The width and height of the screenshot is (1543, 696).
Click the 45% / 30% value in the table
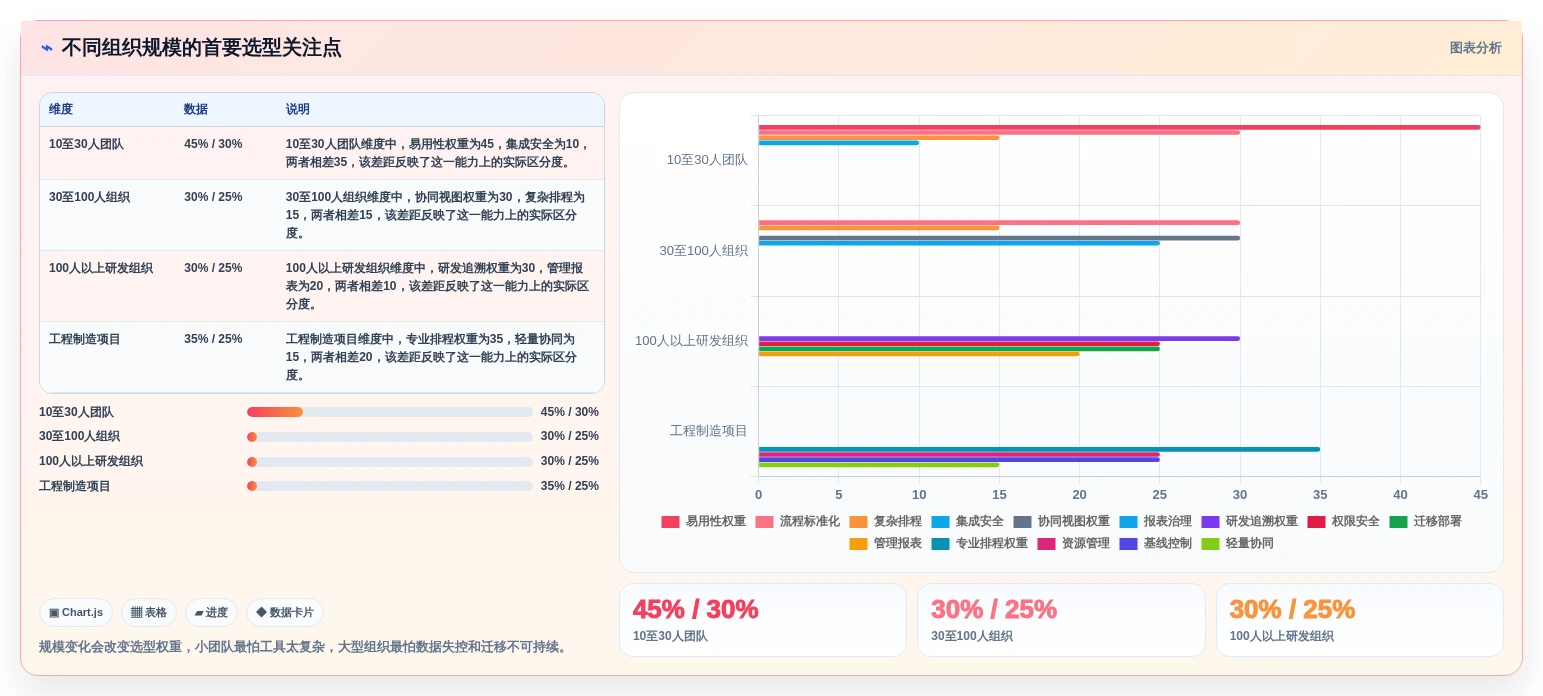[213, 144]
